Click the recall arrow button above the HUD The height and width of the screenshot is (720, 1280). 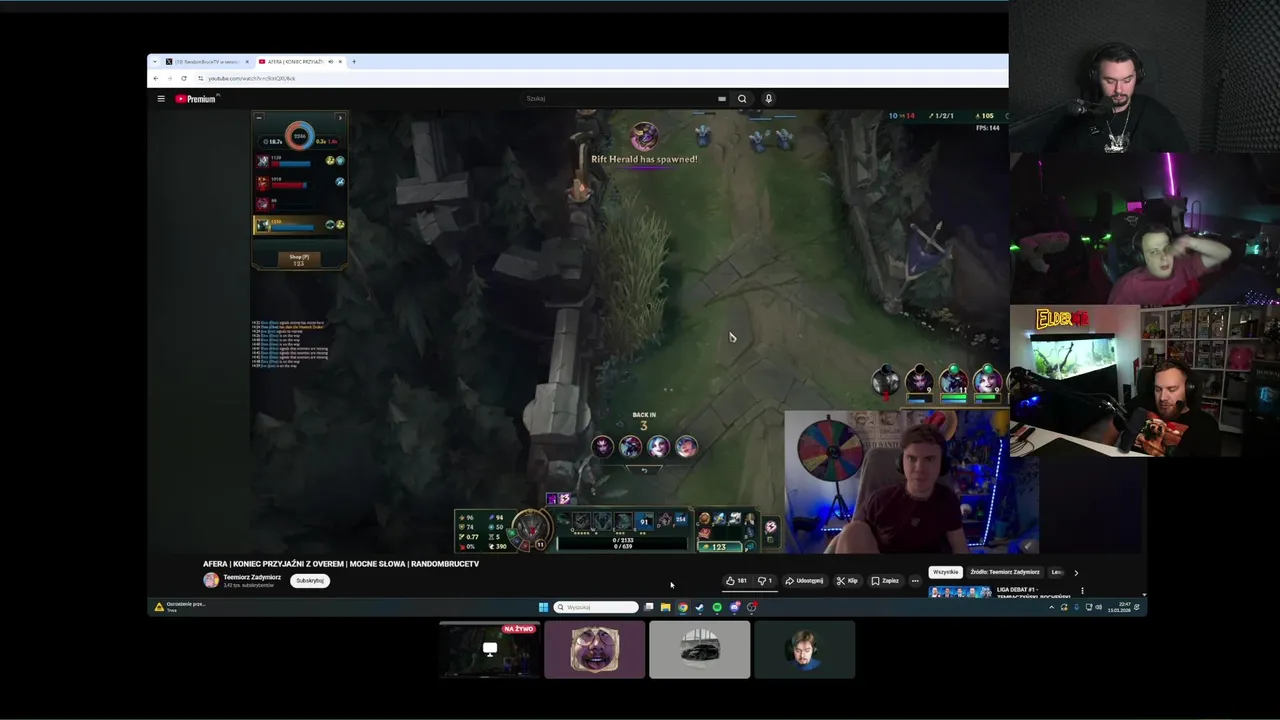(x=644, y=469)
